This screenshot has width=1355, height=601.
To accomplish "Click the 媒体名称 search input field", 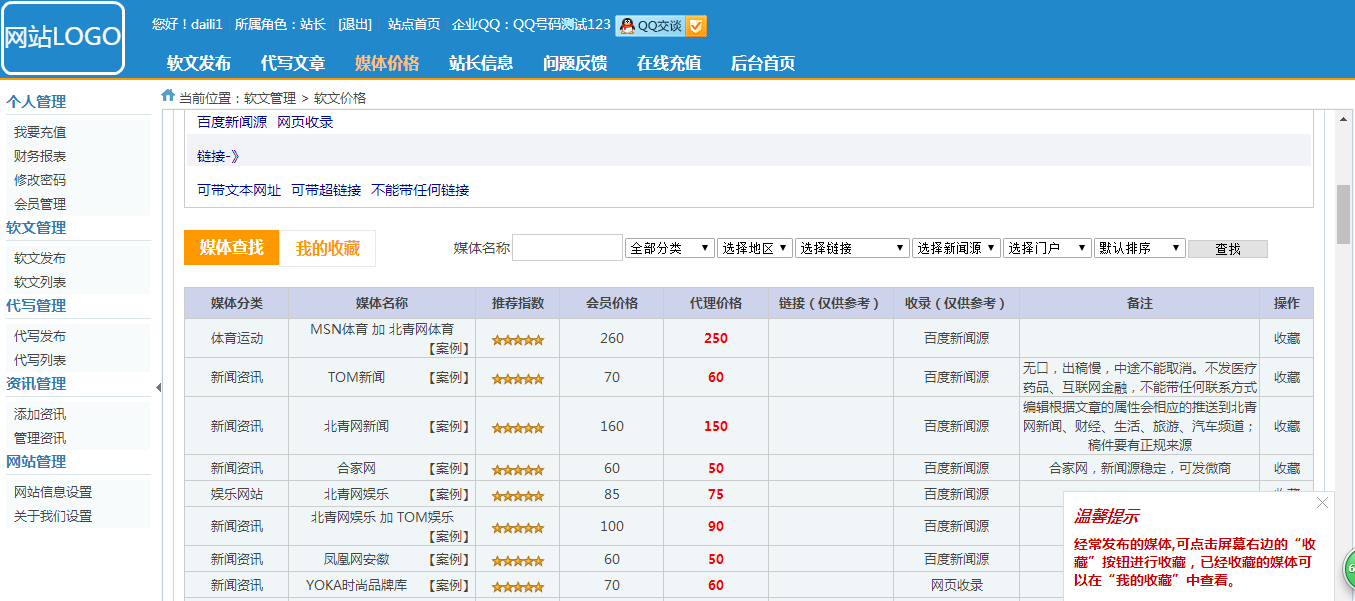I will click(x=567, y=248).
